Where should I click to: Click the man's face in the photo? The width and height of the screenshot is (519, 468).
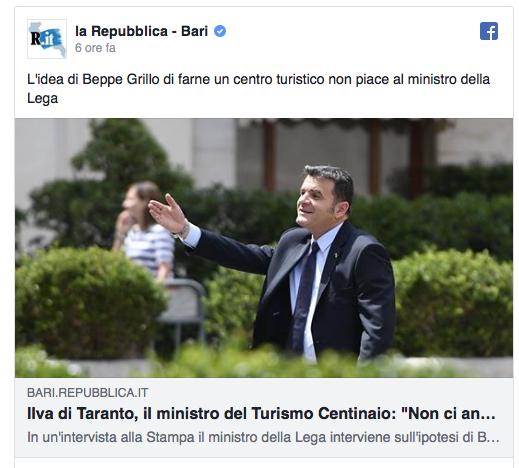(x=315, y=199)
